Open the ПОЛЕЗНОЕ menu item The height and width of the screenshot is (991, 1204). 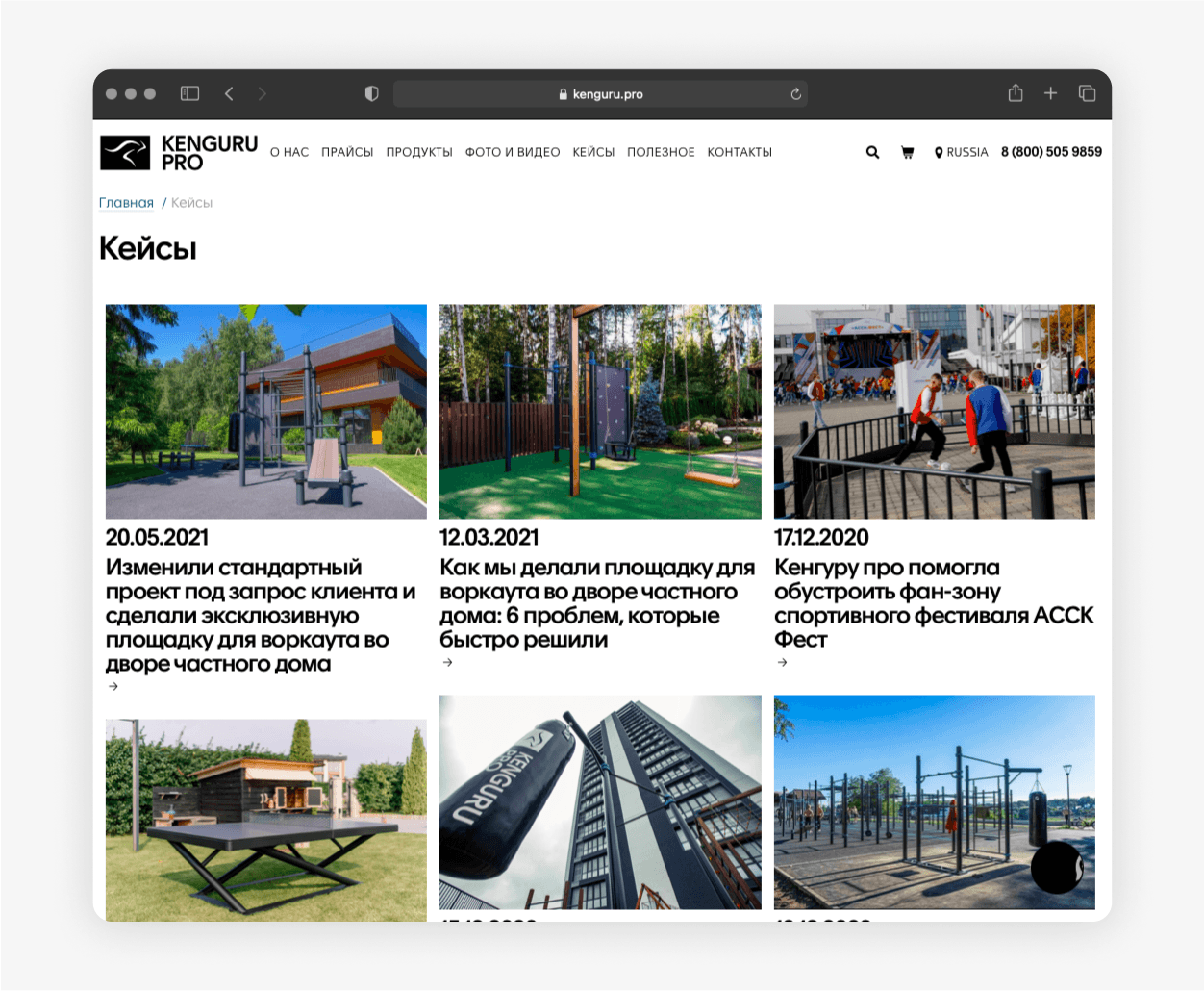tap(661, 152)
